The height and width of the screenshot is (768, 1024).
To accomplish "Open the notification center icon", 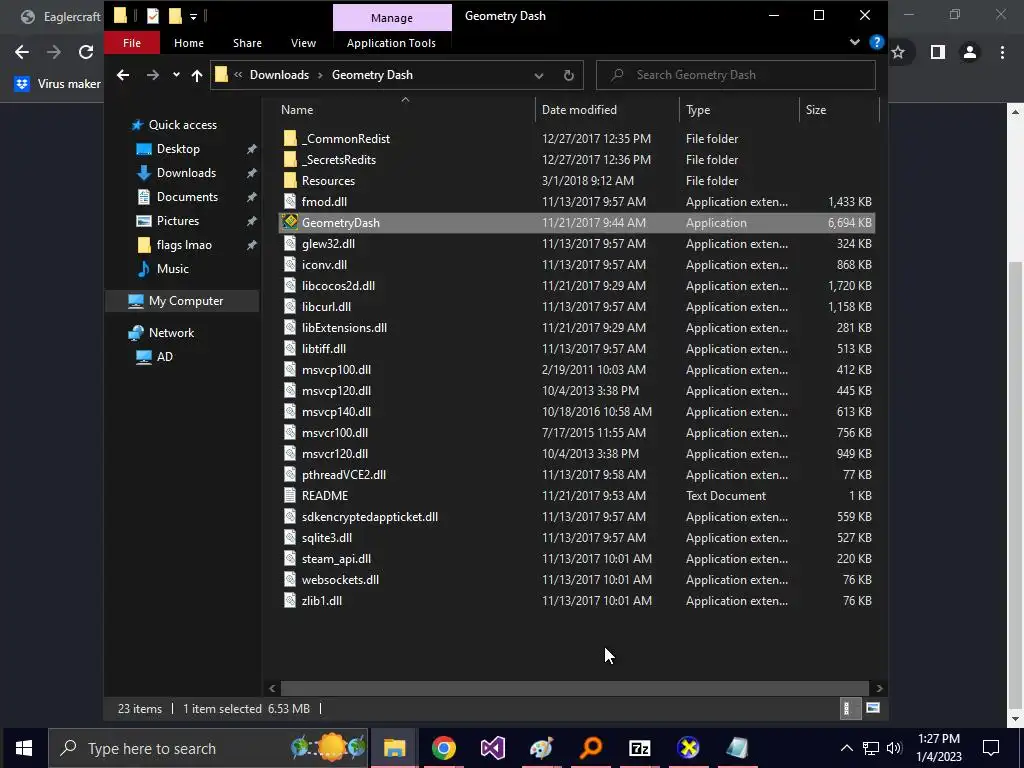I will pos(991,748).
